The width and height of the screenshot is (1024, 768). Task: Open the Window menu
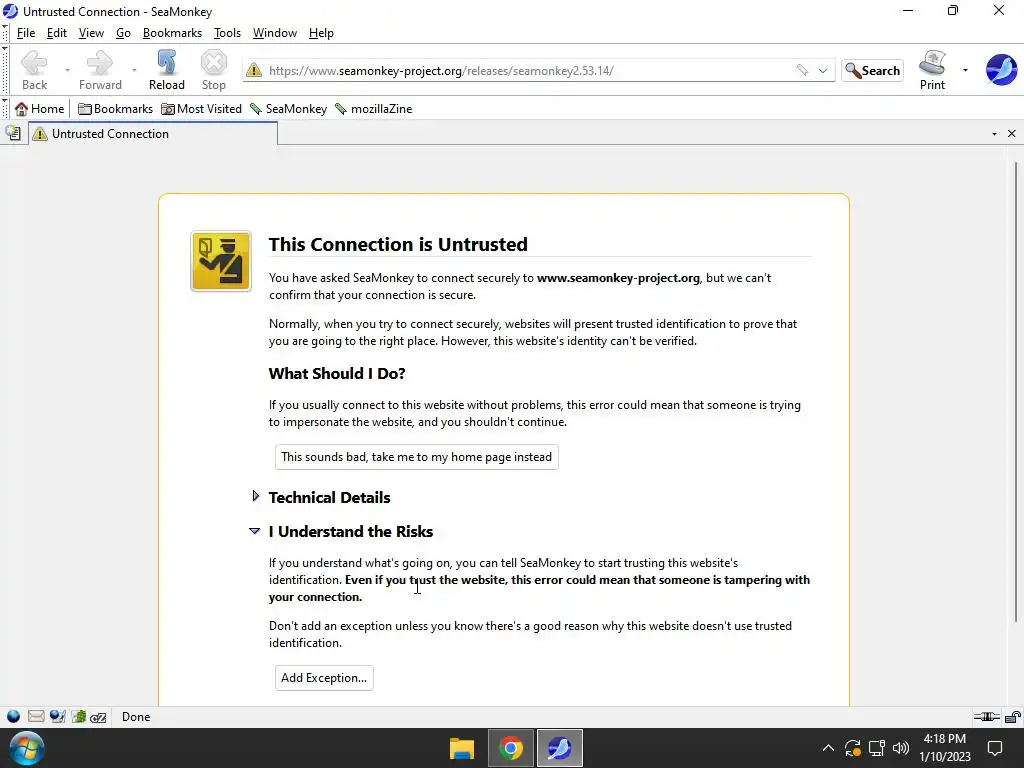point(275,33)
